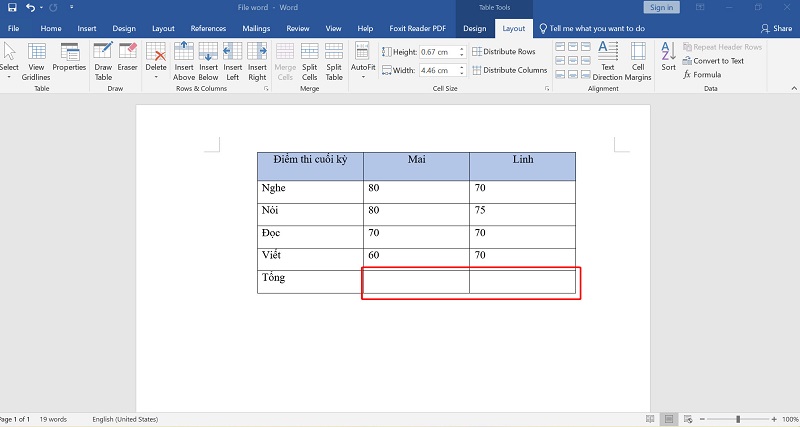Click the Distribute Columns button
This screenshot has height=427, width=800.
point(509,70)
